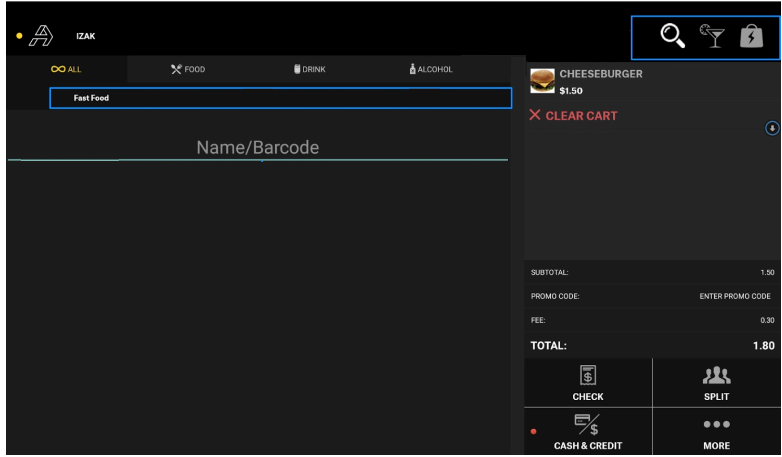This screenshot has height=457, width=782.
Task: Click the circled down-arrow icon in cart
Action: 772,129
